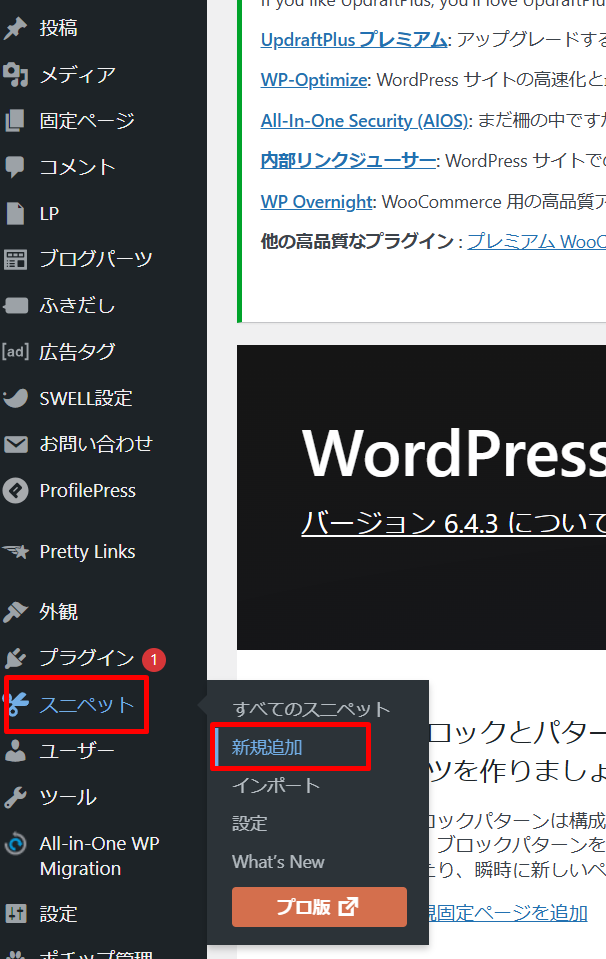Choose What's New in submenu
This screenshot has width=606, height=959.
pos(278,862)
